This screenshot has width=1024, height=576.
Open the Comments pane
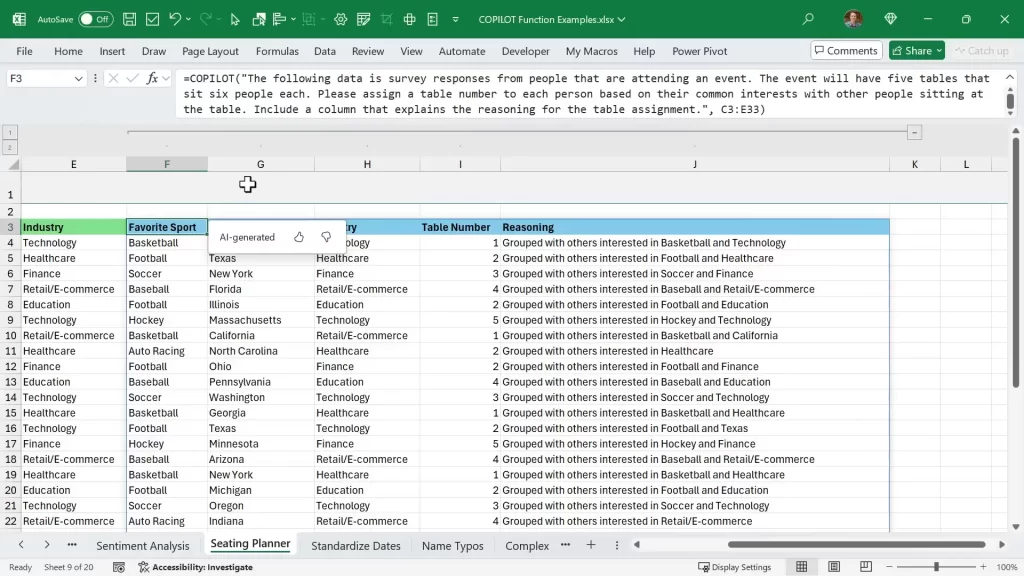click(x=845, y=50)
